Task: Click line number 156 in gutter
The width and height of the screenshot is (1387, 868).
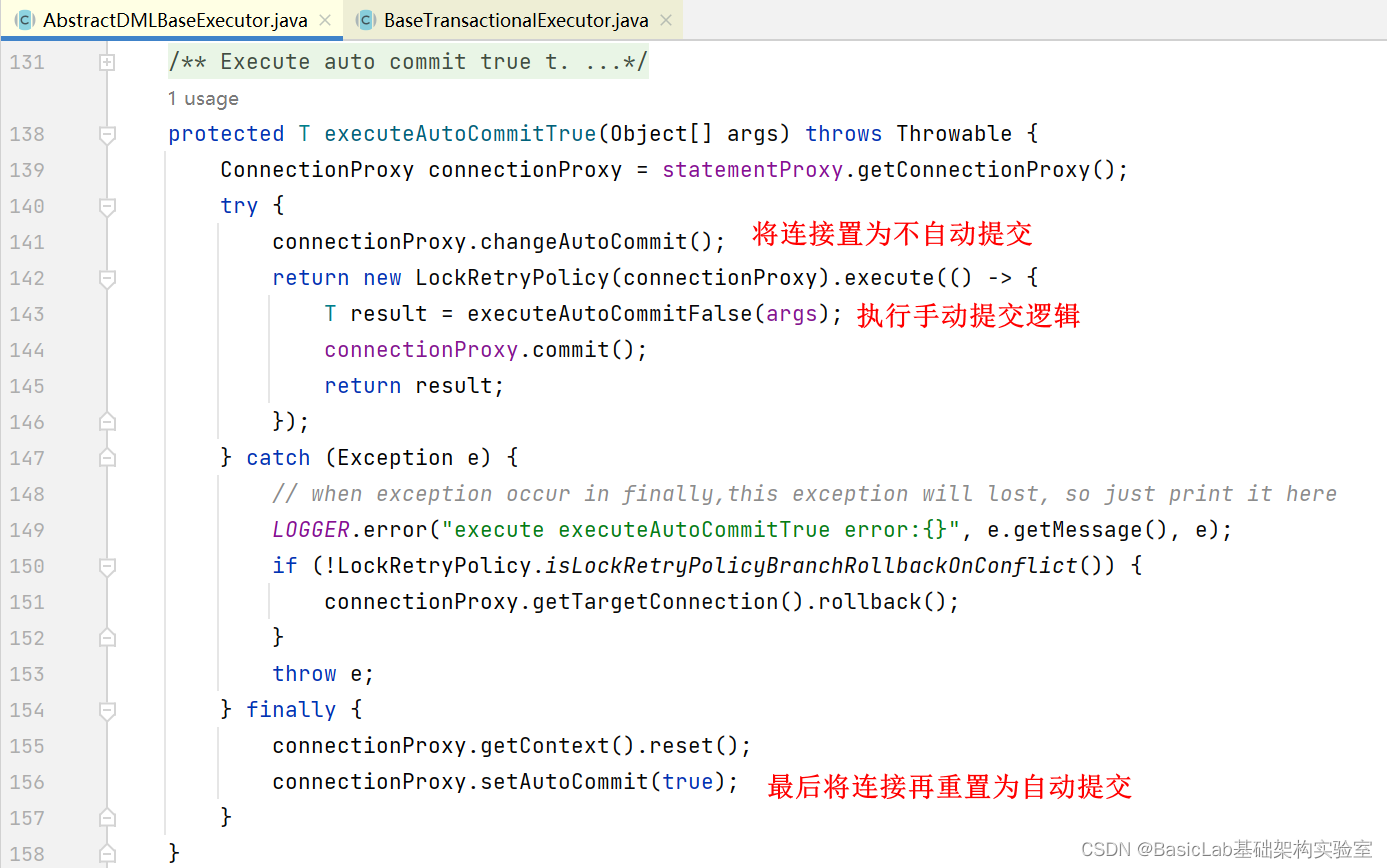Action: click(27, 782)
